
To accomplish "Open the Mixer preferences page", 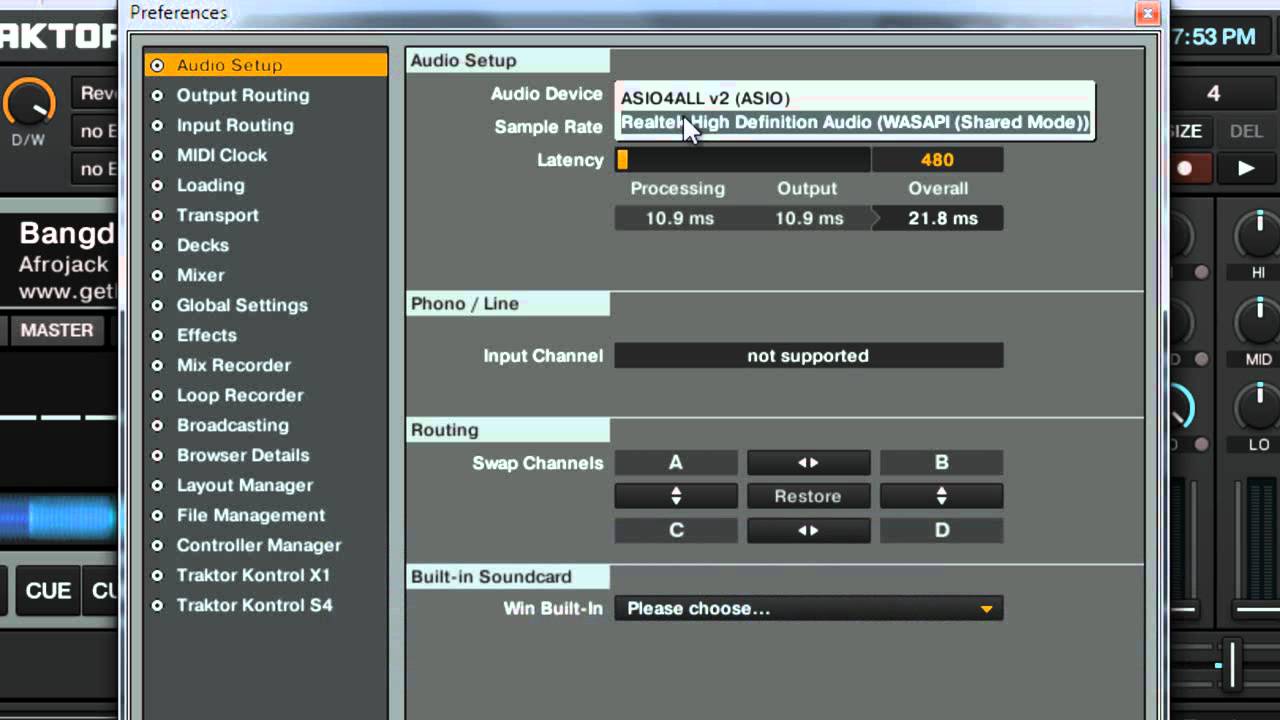I will (200, 275).
